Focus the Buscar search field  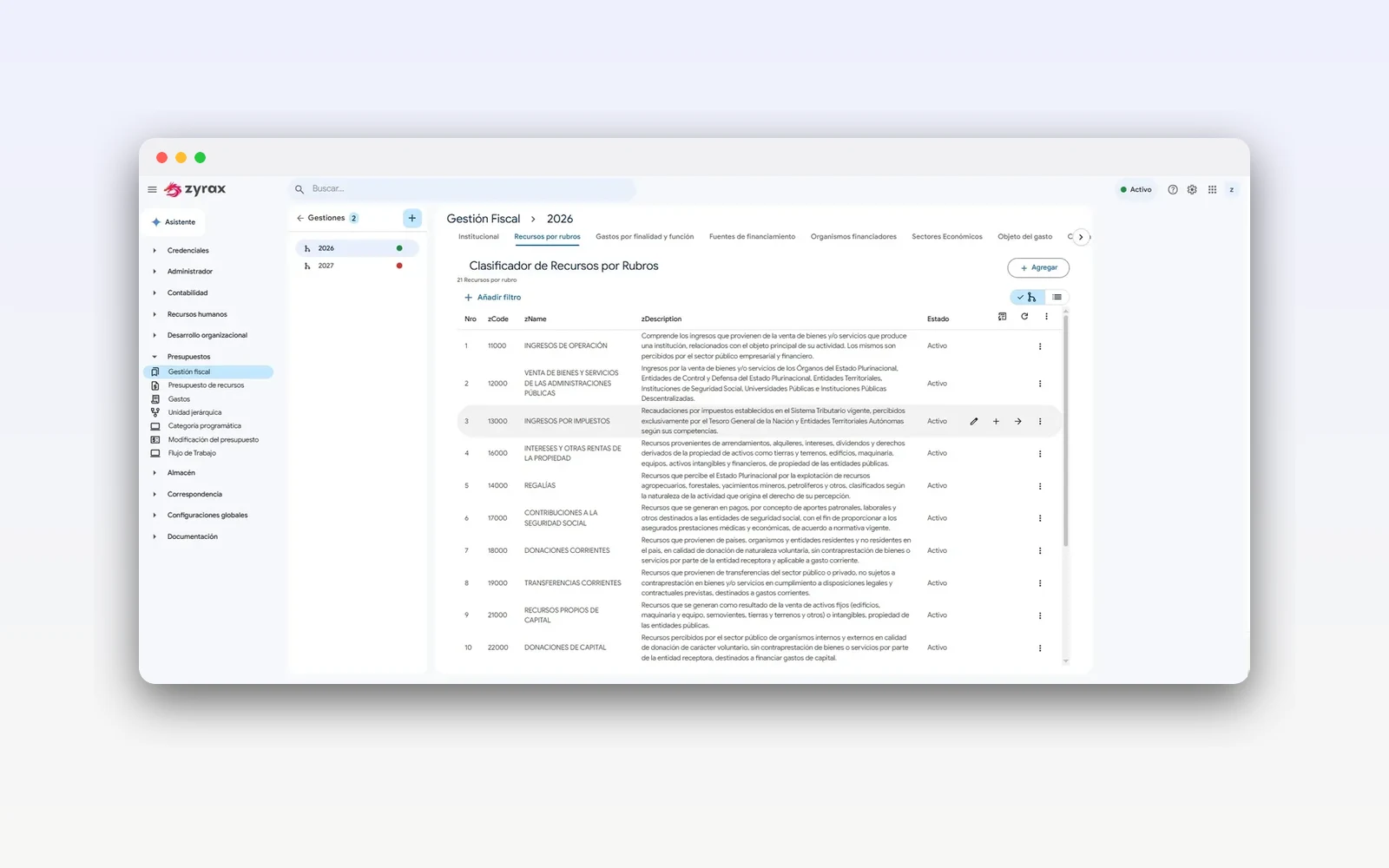[462, 188]
